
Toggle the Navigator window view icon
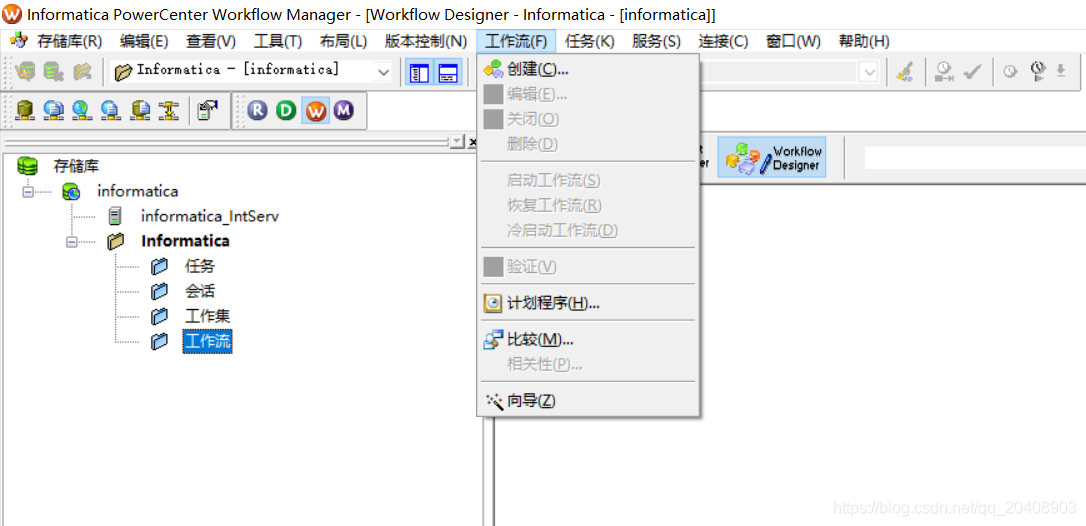click(x=420, y=72)
